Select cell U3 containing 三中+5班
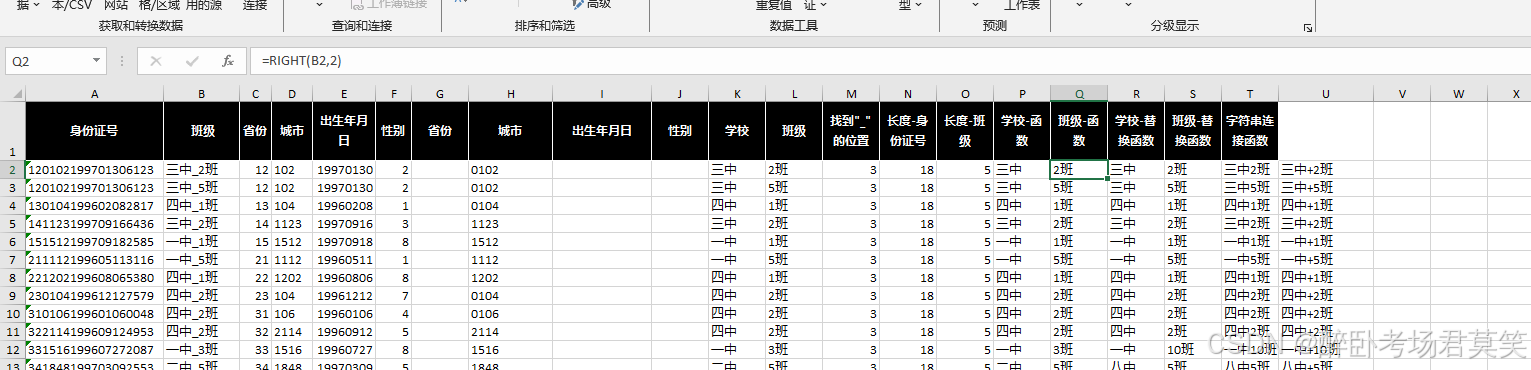The width and height of the screenshot is (1531, 370). pos(1326,188)
